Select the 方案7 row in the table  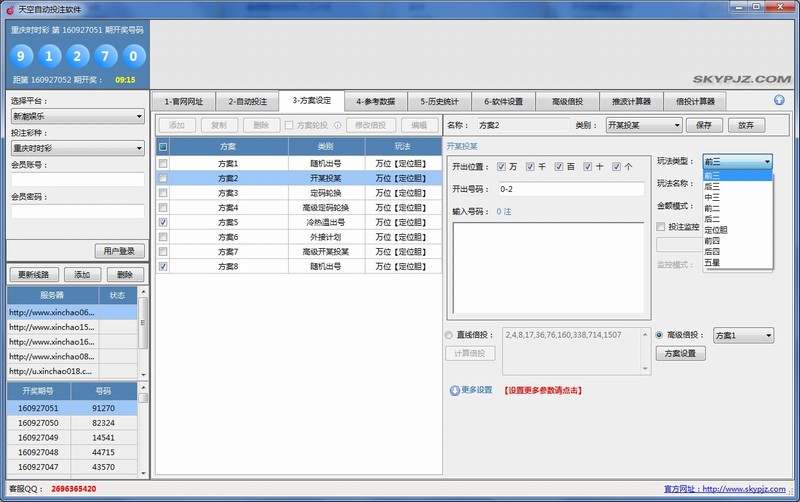click(228, 252)
